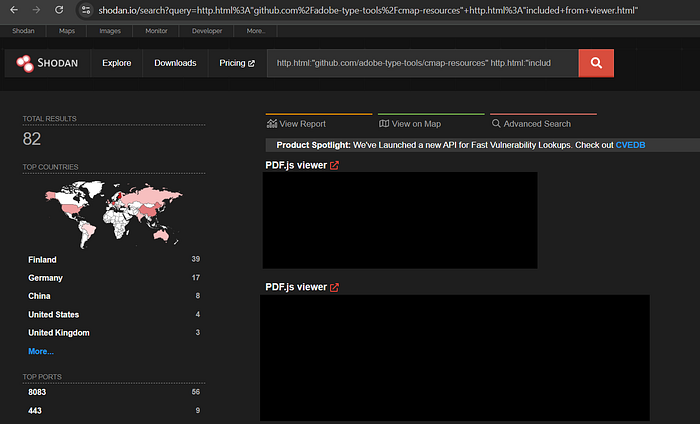The width and height of the screenshot is (700, 424).
Task: Click the total results count 82
Action: [x=32, y=139]
